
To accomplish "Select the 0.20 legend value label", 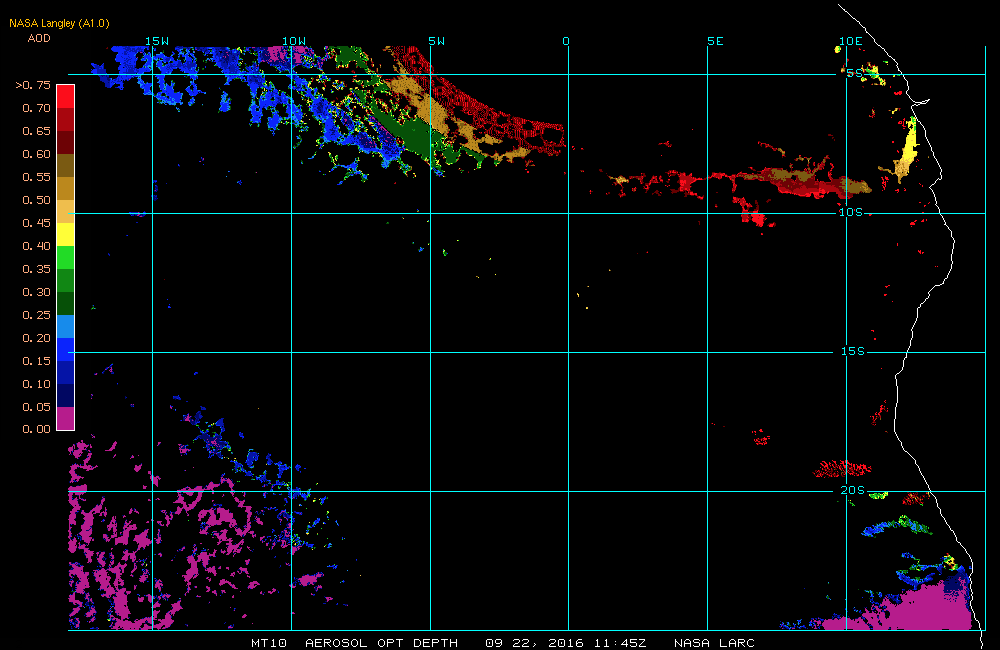I will (x=36, y=338).
